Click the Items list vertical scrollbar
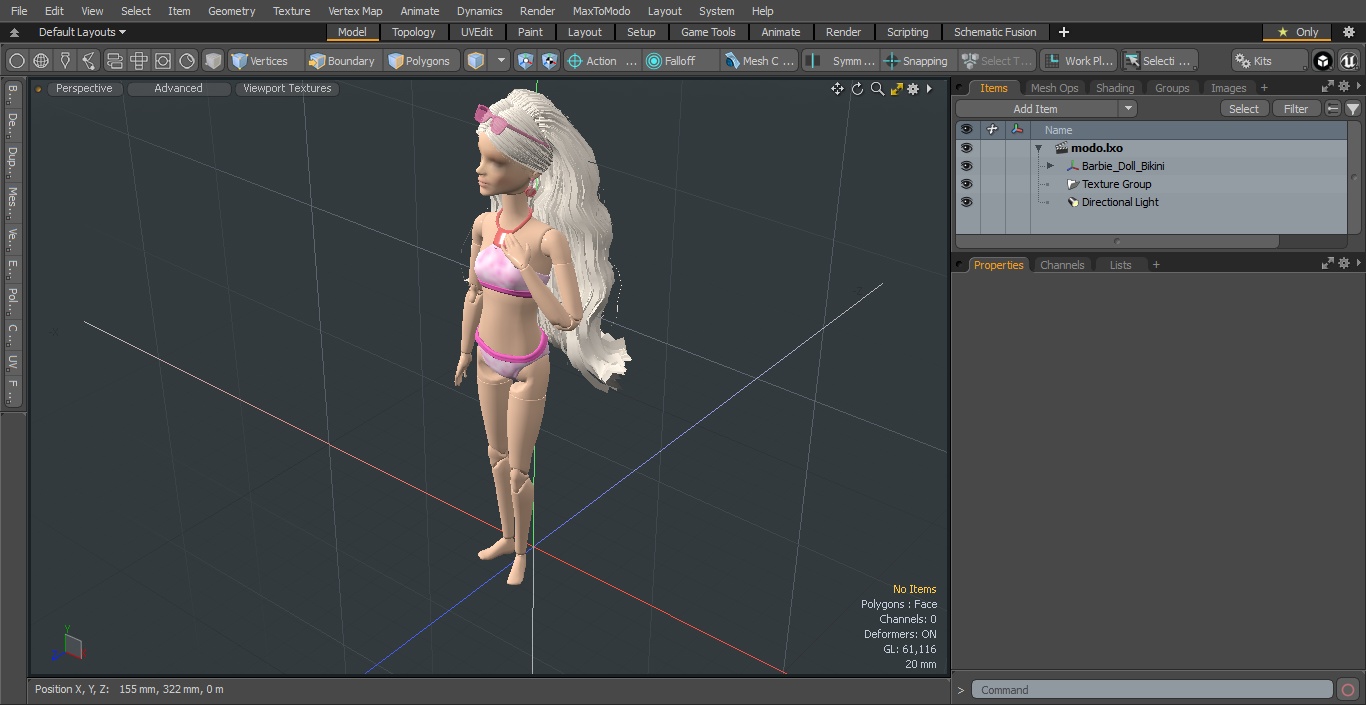The width and height of the screenshot is (1366, 705). click(x=1354, y=177)
